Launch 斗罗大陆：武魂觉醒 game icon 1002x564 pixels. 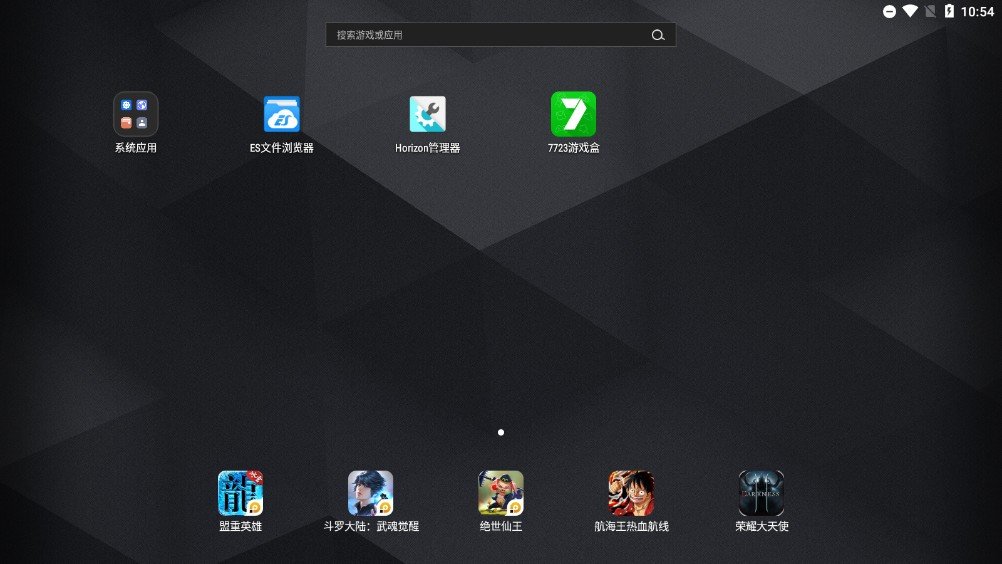tap(371, 493)
